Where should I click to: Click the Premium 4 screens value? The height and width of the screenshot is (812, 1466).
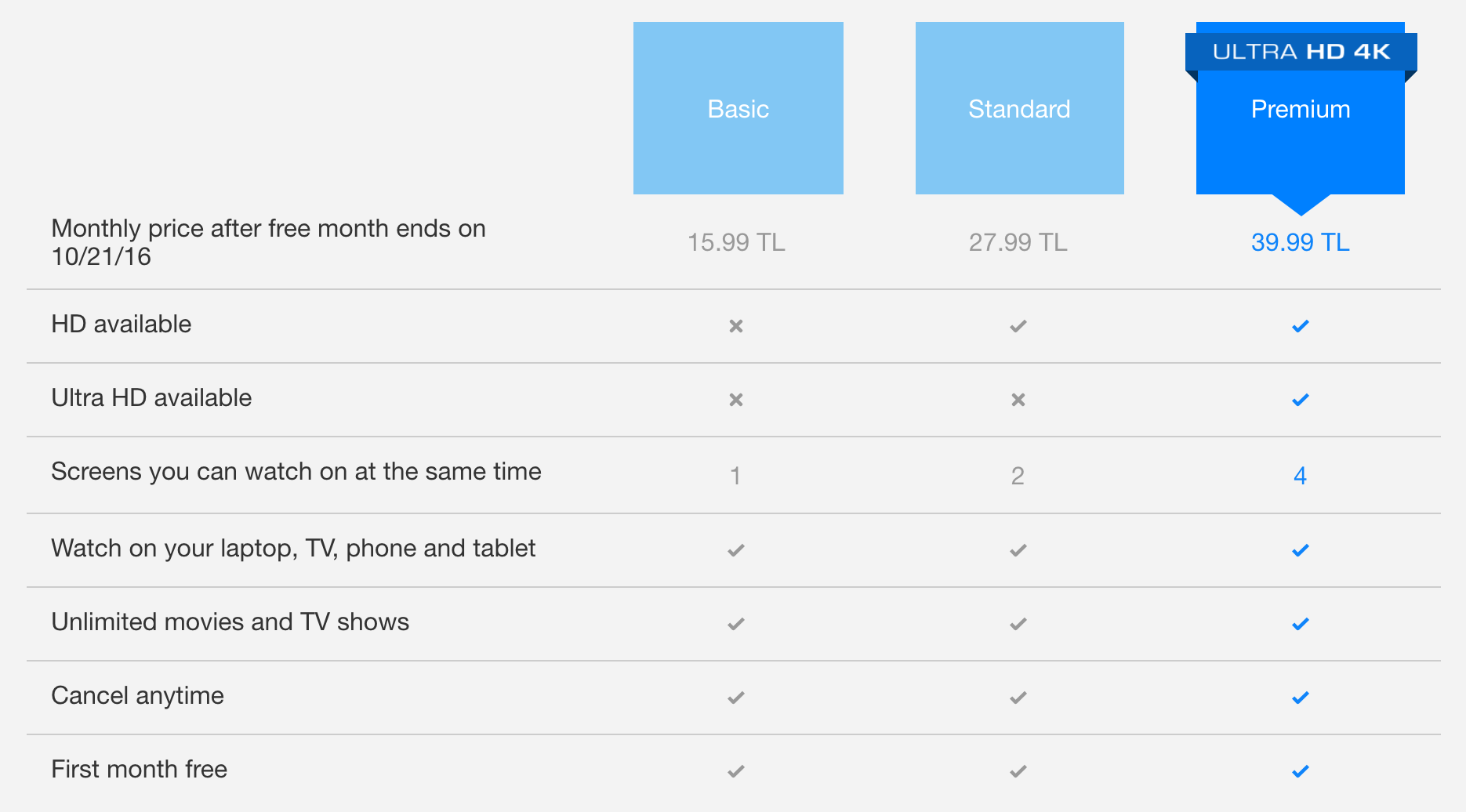(x=1300, y=476)
